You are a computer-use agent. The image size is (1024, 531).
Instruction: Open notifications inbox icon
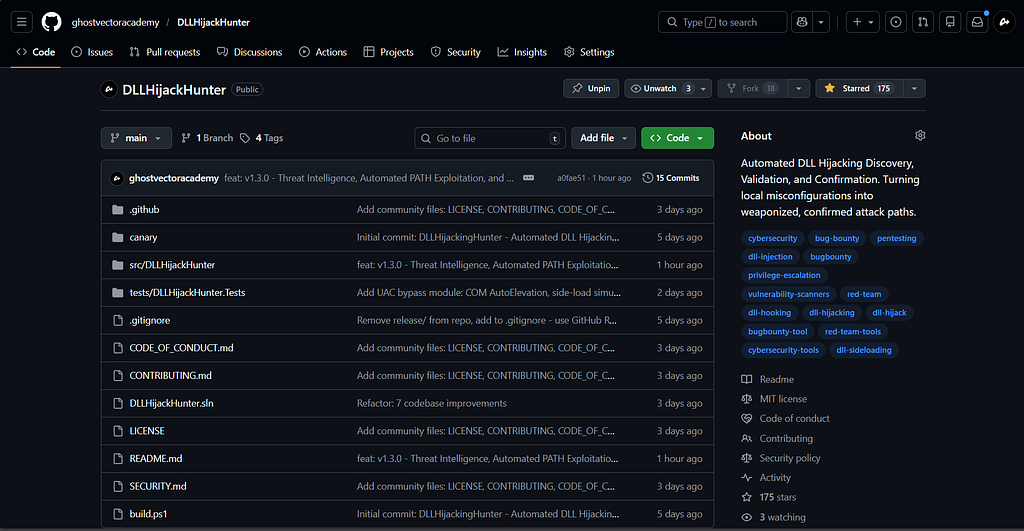[x=977, y=22]
